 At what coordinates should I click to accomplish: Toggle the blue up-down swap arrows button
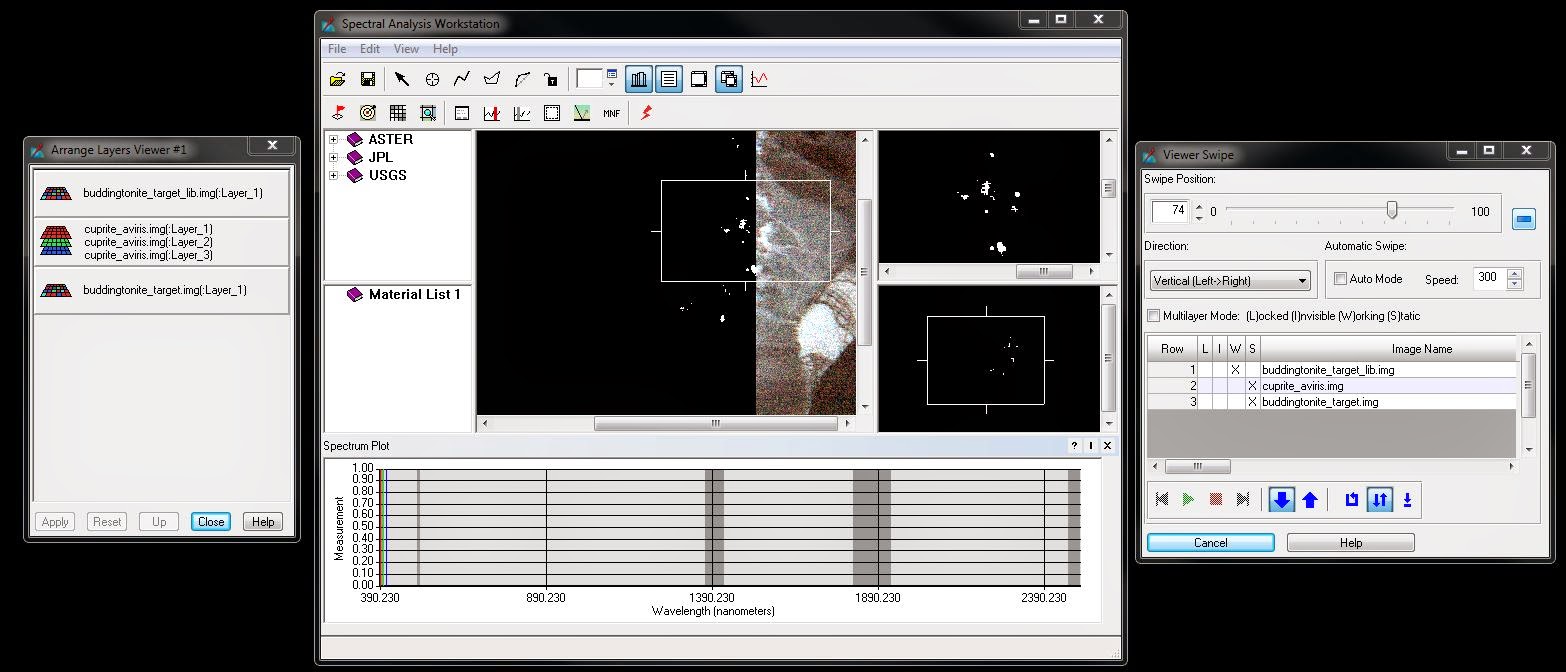coord(1380,499)
